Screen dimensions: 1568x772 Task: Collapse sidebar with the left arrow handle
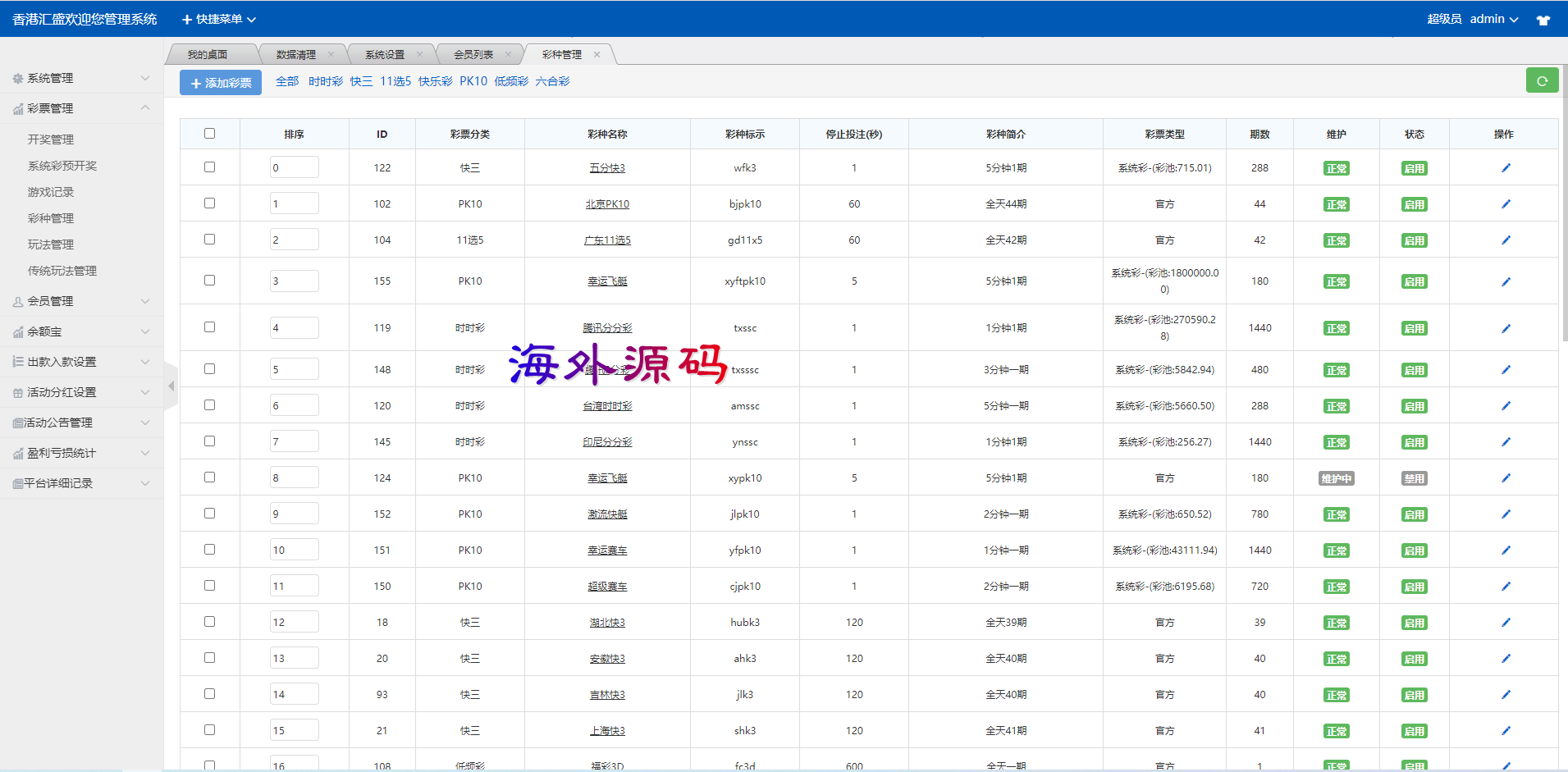(x=171, y=386)
